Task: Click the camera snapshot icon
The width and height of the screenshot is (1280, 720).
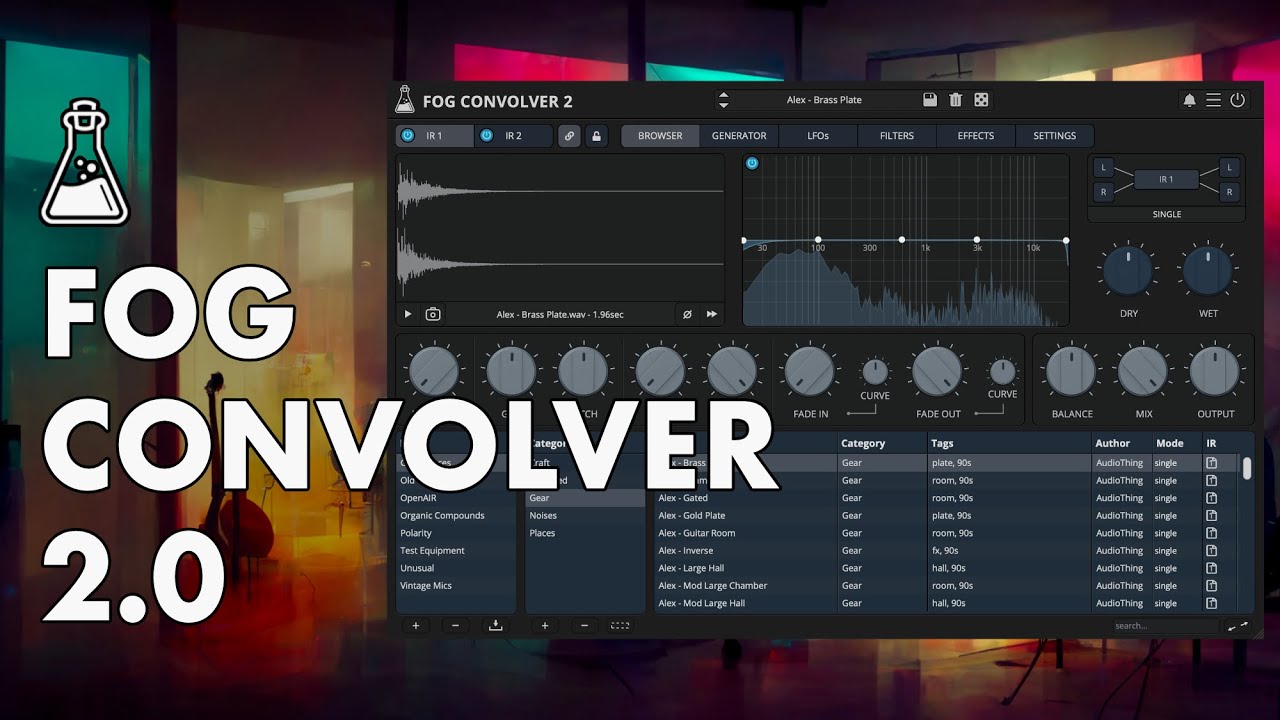Action: click(433, 314)
